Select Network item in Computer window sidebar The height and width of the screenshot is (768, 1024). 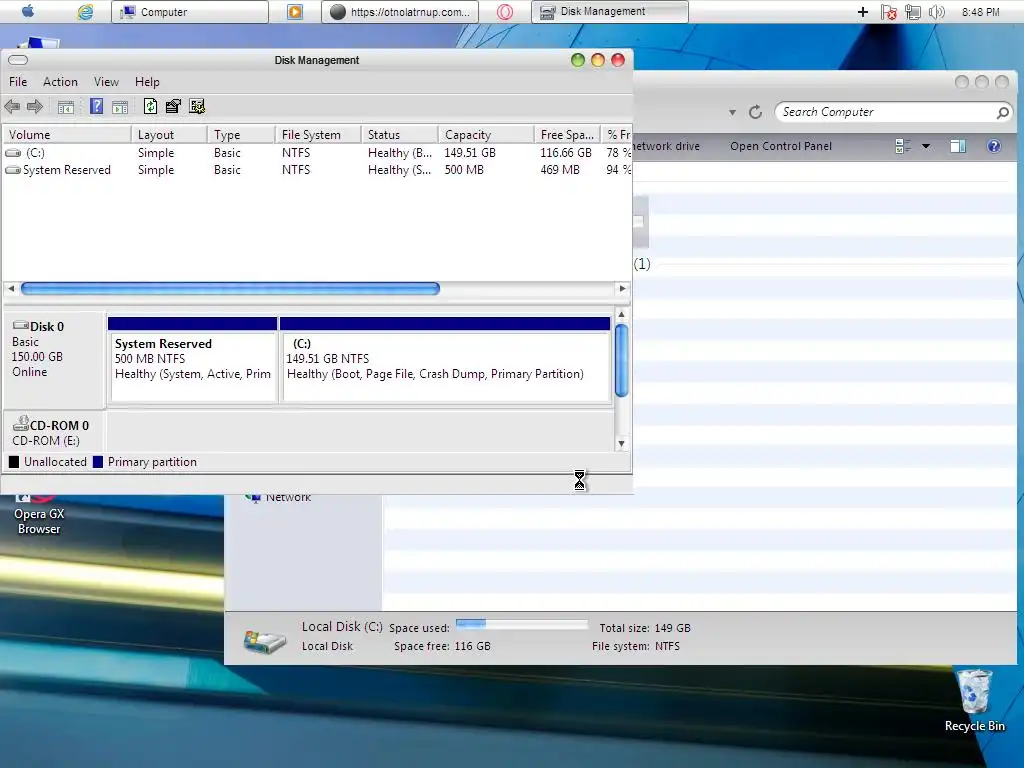[x=279, y=498]
